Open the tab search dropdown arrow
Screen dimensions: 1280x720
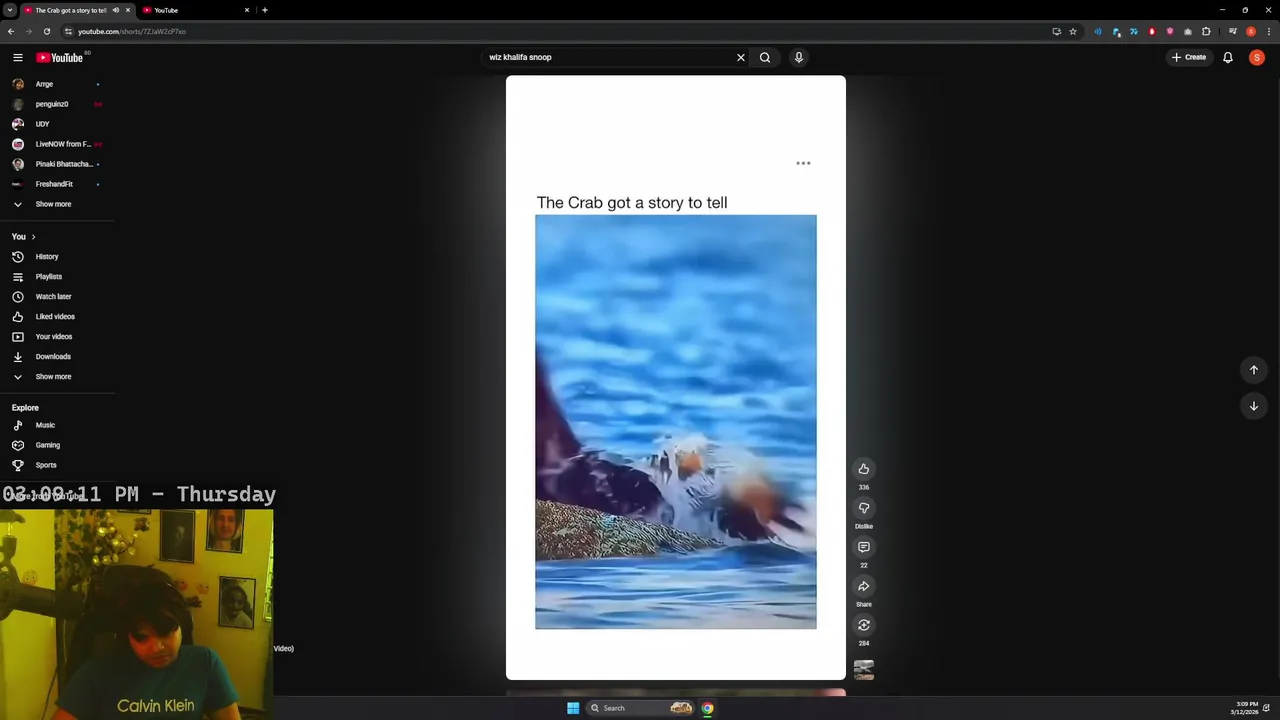[x=10, y=10]
